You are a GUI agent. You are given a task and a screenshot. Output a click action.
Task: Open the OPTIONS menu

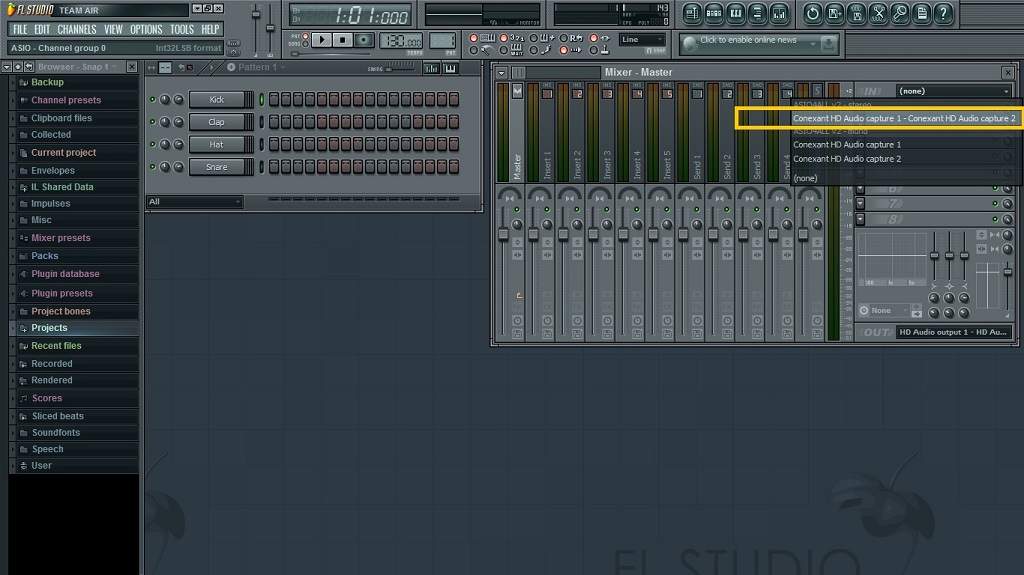coord(146,29)
